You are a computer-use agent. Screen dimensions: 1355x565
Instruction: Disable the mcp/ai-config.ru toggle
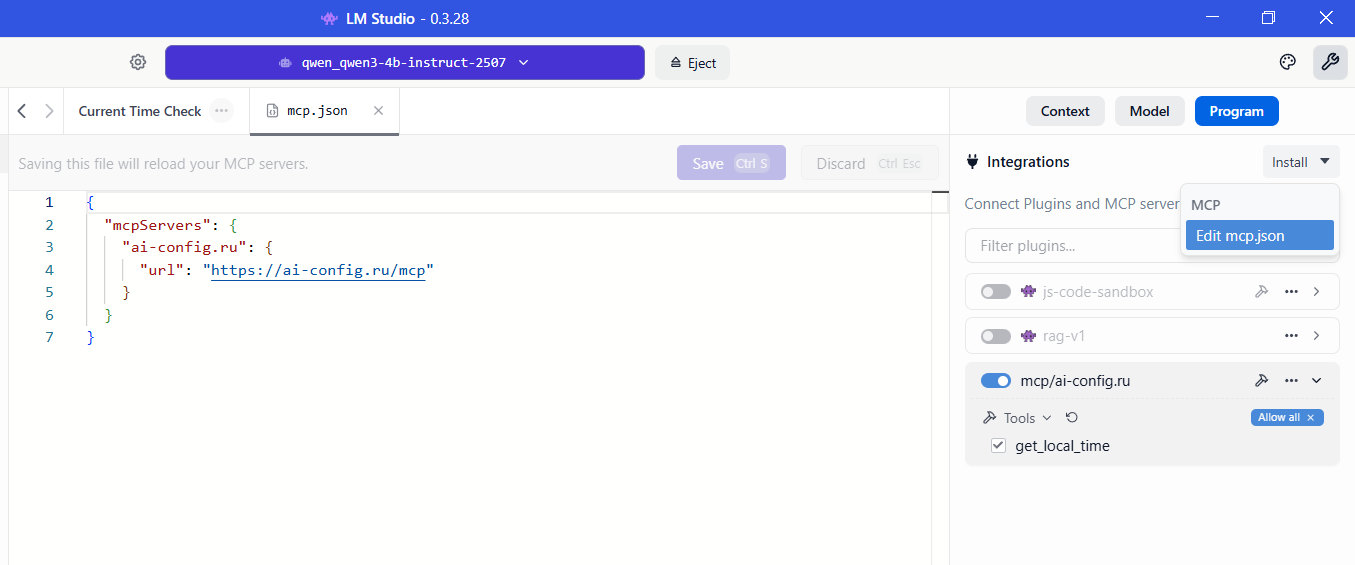(995, 380)
